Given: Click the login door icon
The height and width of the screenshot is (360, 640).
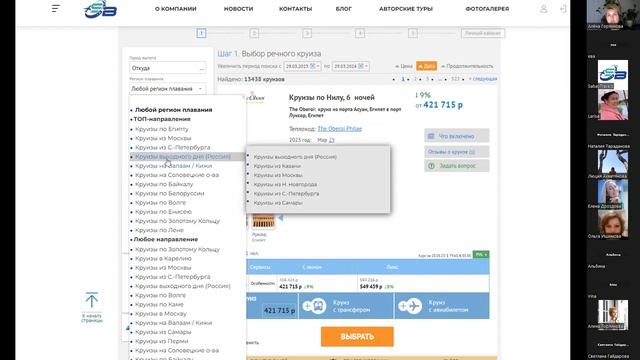Looking at the screenshot, I should 563,9.
